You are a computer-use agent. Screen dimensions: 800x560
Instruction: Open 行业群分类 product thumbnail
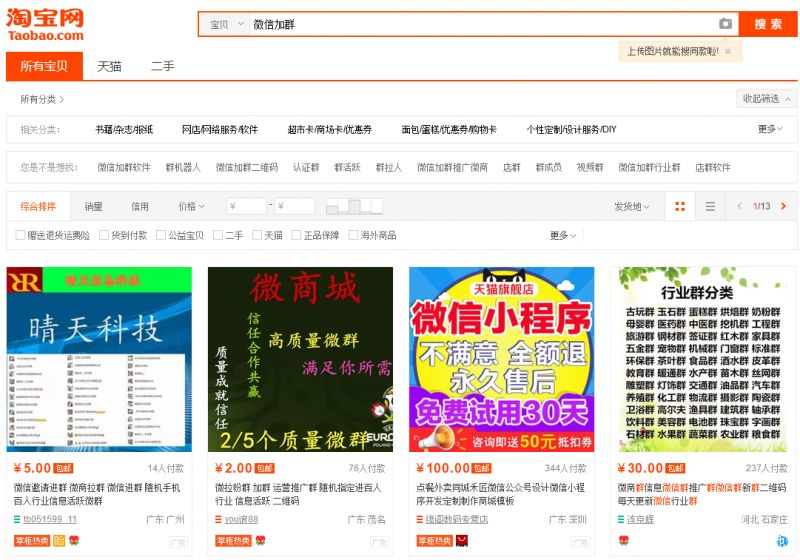click(703, 359)
